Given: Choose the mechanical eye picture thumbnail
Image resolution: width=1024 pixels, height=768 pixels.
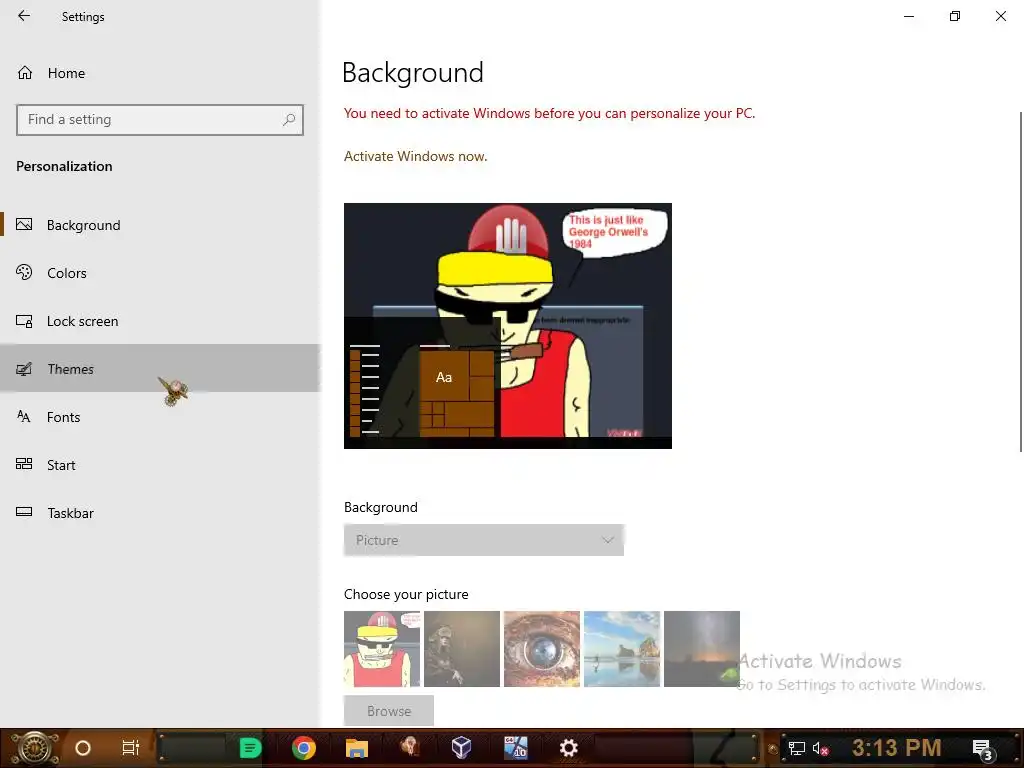Looking at the screenshot, I should [x=542, y=648].
